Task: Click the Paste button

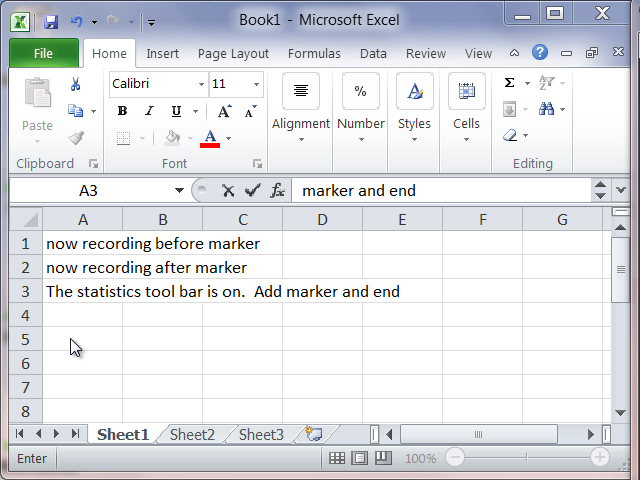Action: coord(37,106)
